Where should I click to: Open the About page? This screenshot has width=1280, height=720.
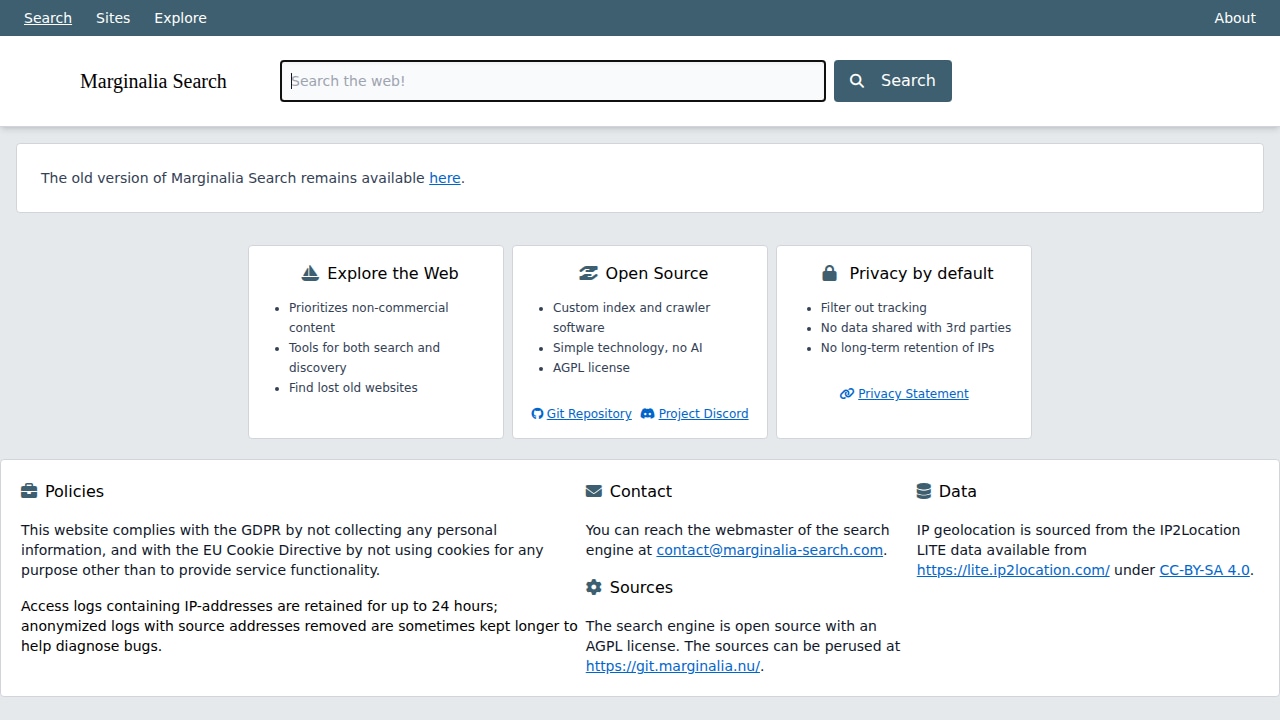click(1235, 18)
